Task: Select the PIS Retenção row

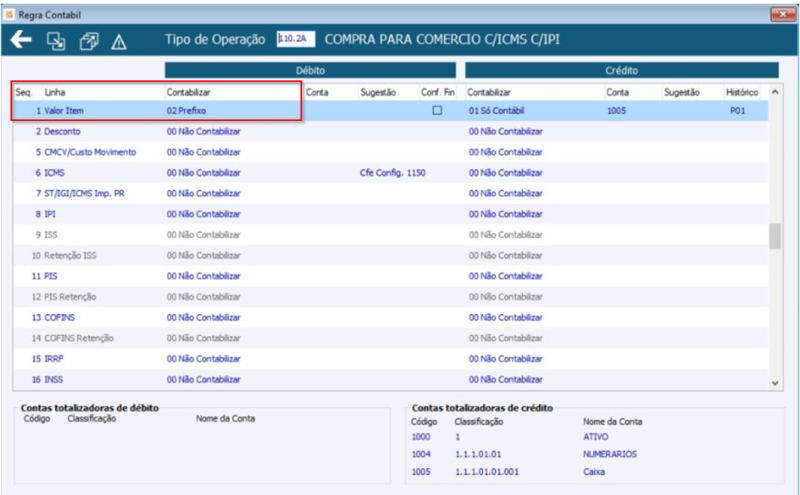Action: click(391, 296)
